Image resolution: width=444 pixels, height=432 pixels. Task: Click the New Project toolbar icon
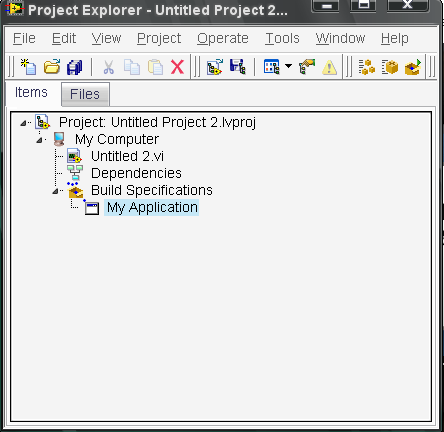28,67
